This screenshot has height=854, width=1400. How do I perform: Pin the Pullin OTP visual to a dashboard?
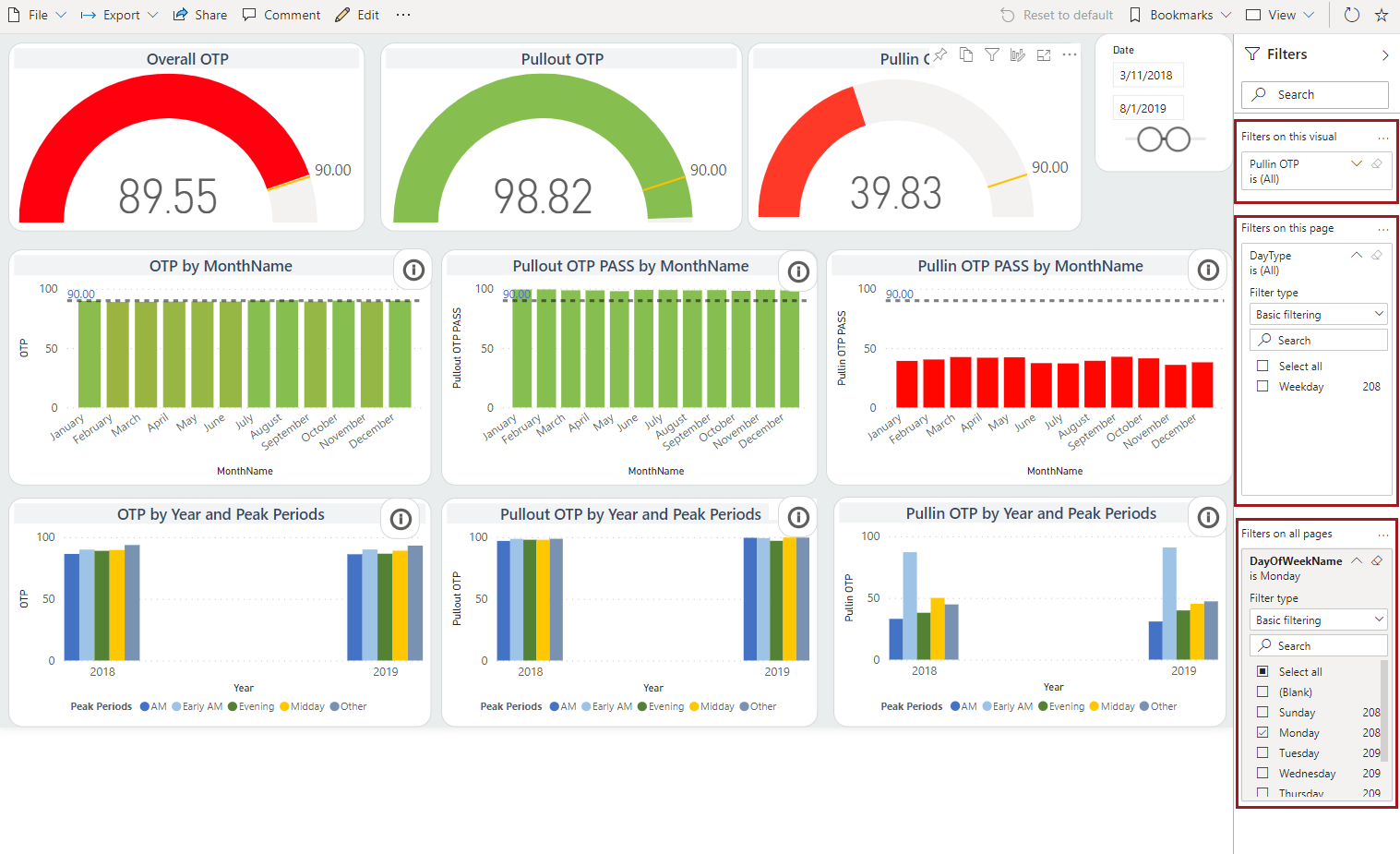click(939, 55)
